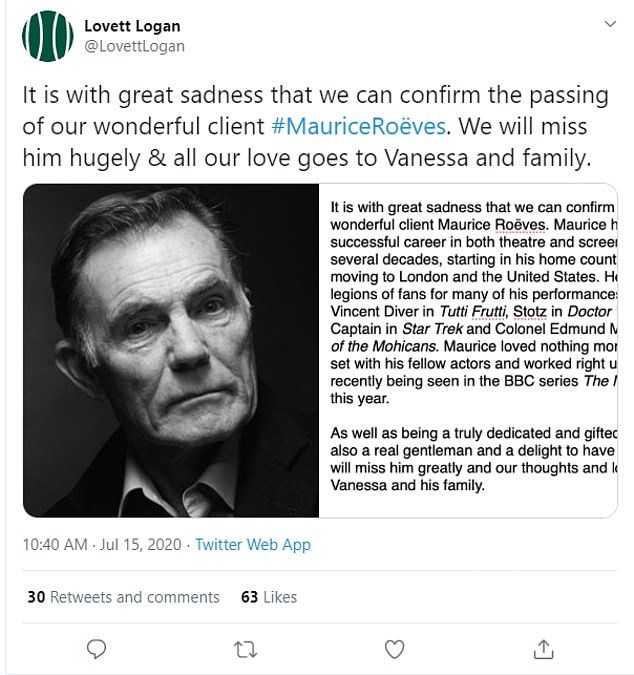Open the Lovett Logan display name
634x675 pixels.
pyautogui.click(x=132, y=26)
